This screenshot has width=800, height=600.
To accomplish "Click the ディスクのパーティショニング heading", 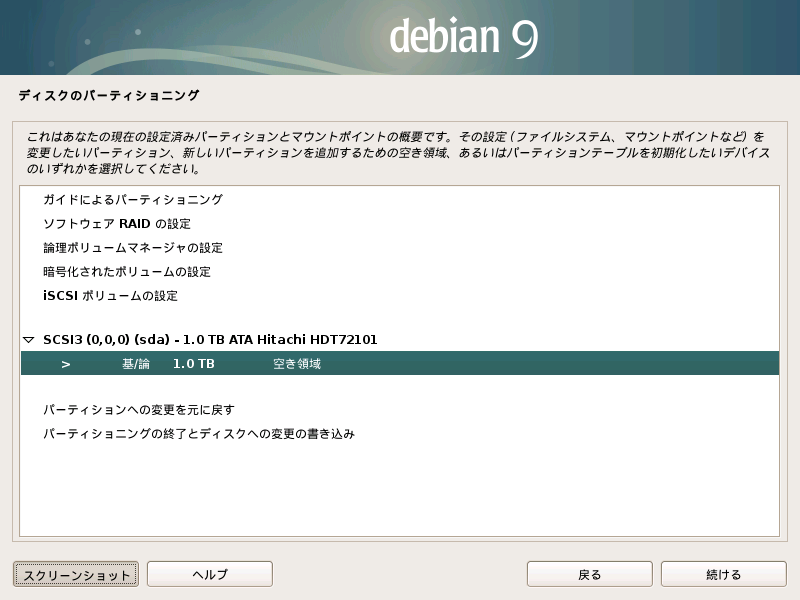I will [x=108, y=96].
